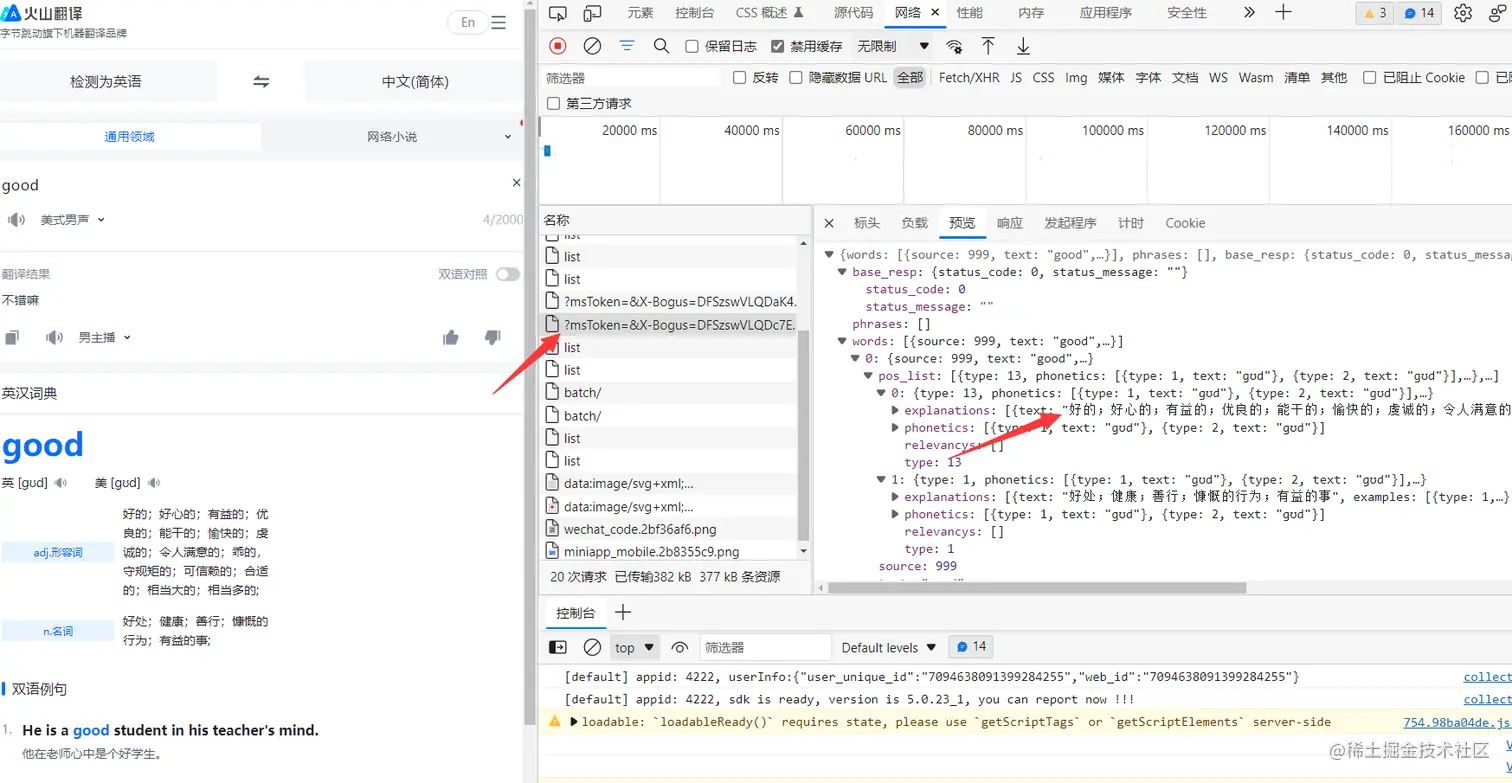Expand the first explanations node
Screen dimensions: 1512x783
896,410
